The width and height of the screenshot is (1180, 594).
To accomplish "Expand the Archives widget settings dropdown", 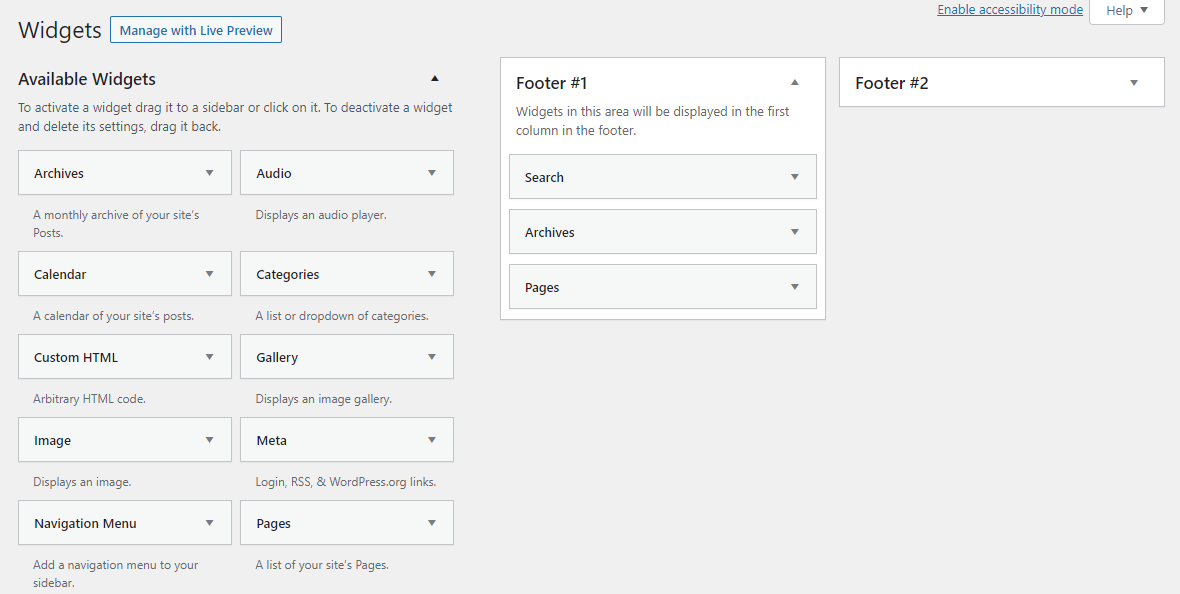I will tap(210, 172).
